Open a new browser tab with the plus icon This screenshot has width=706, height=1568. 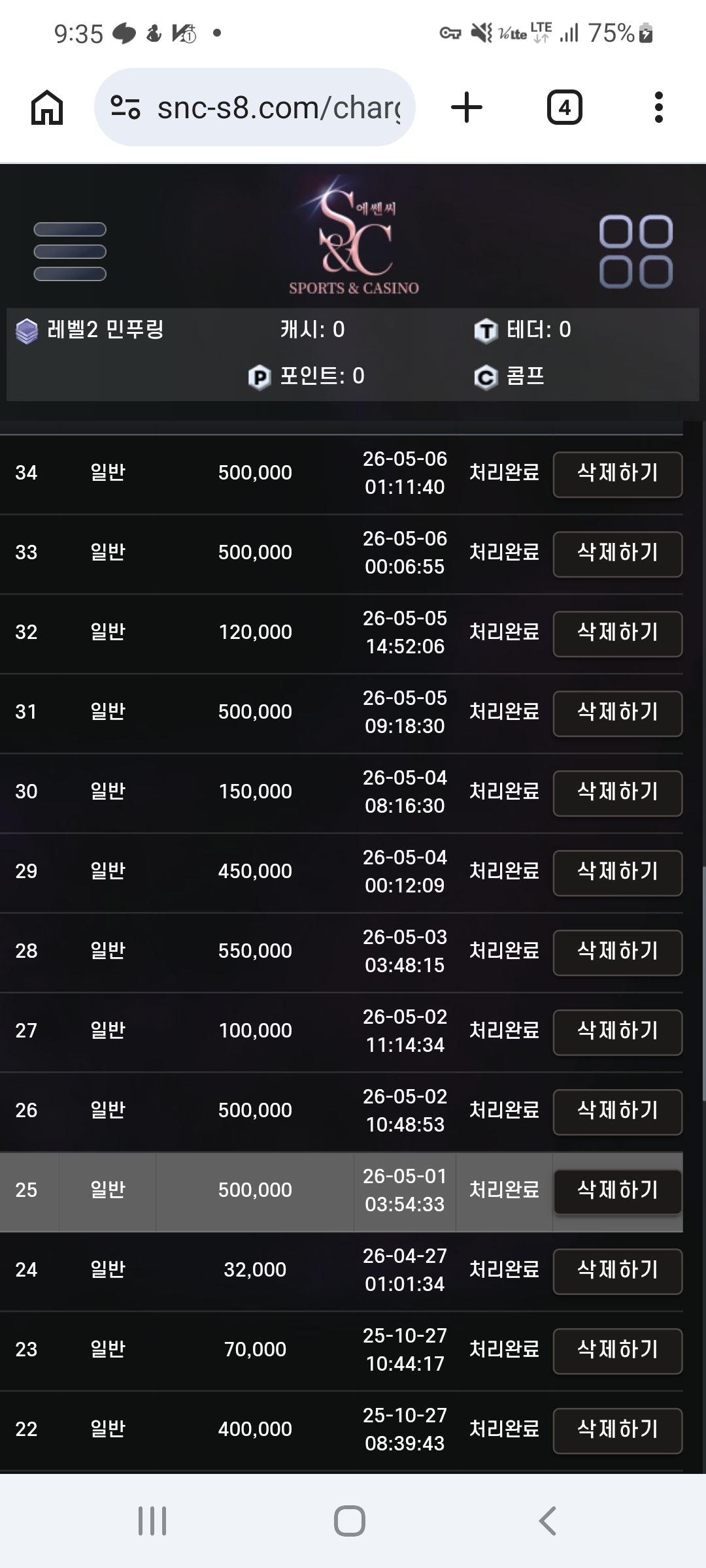point(467,107)
